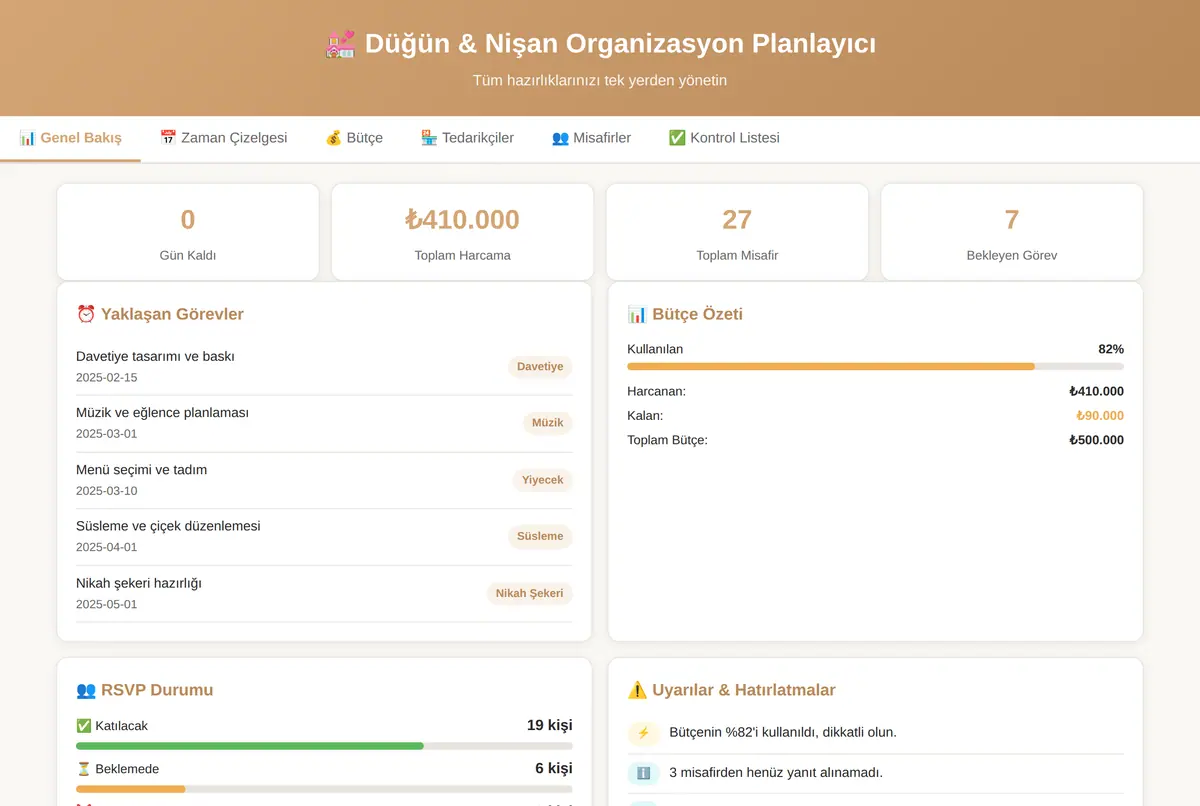Screen dimensions: 1200x806
Task: Click the budget warning 'Bütçenin %82'i kullanıldı' text
Action: tap(783, 732)
